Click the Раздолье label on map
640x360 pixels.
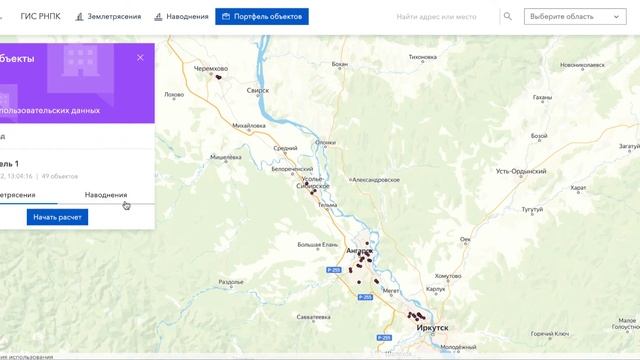pyautogui.click(x=231, y=282)
